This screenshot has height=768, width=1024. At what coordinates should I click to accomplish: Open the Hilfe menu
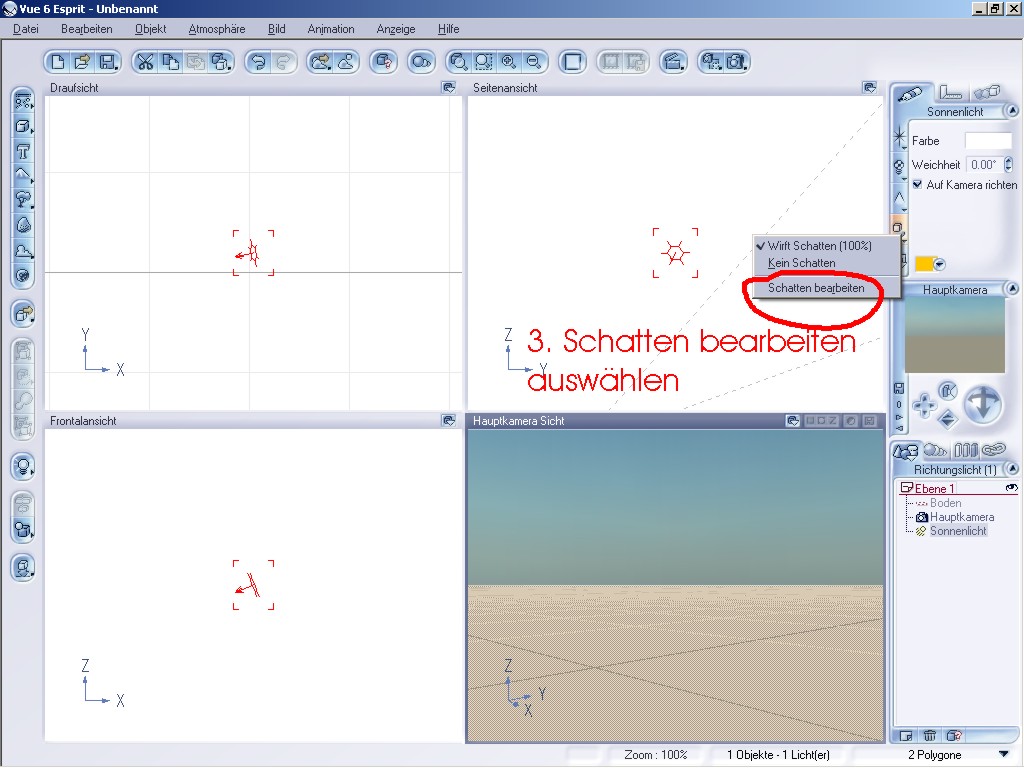coord(449,29)
